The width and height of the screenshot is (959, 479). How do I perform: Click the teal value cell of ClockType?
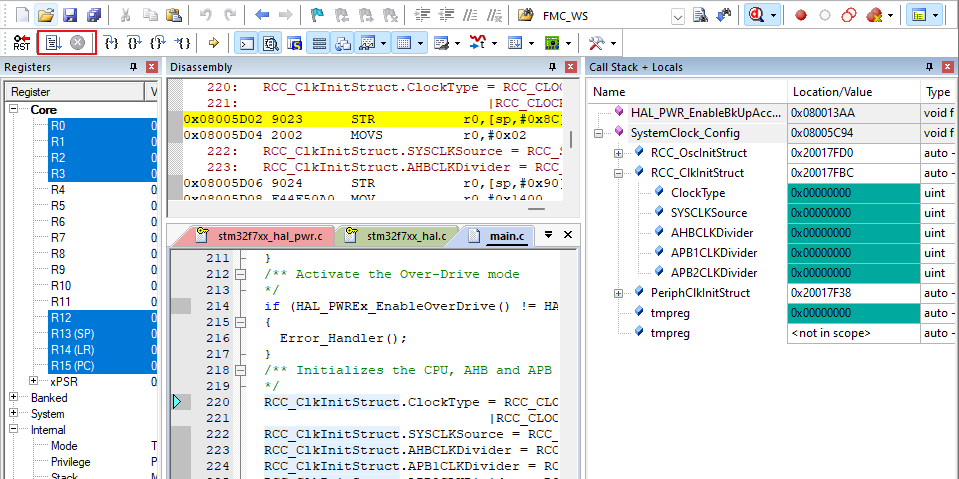[853, 193]
